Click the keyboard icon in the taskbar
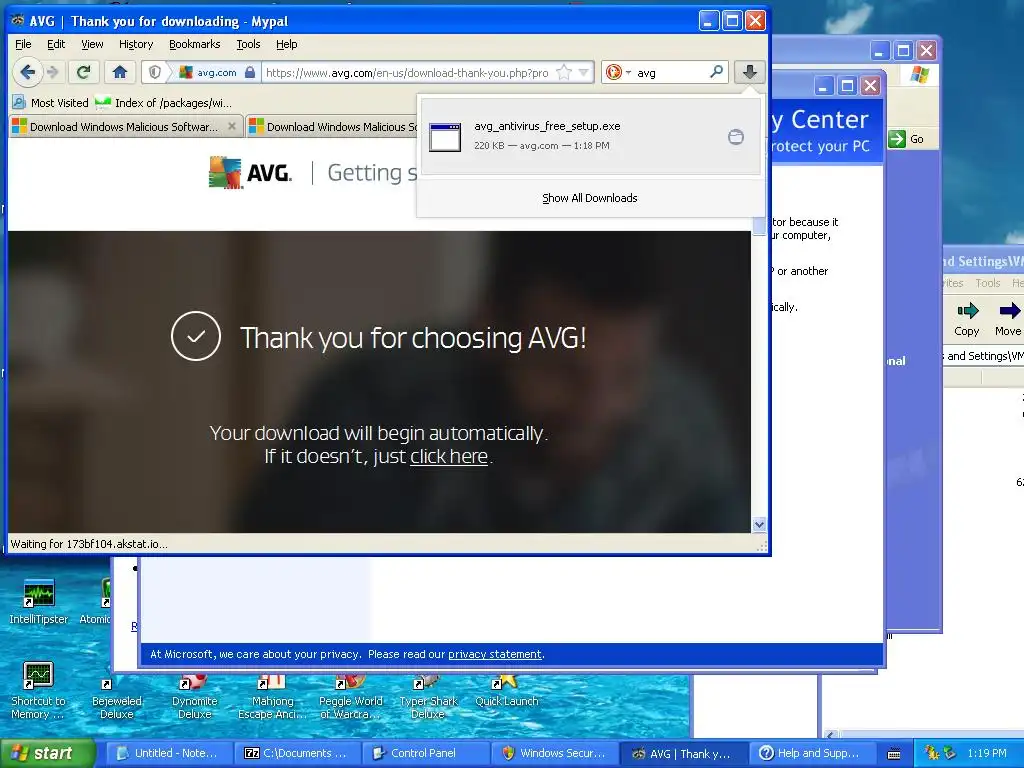1024x768 pixels. tap(893, 754)
